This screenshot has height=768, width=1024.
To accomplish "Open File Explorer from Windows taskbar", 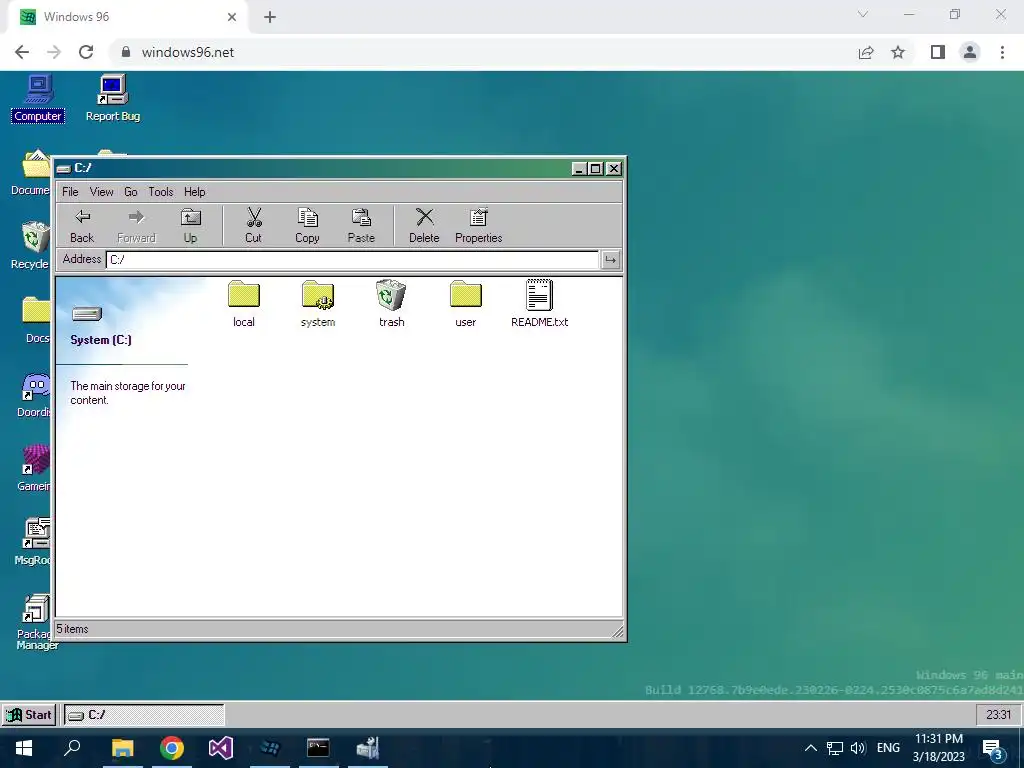I will [x=122, y=748].
